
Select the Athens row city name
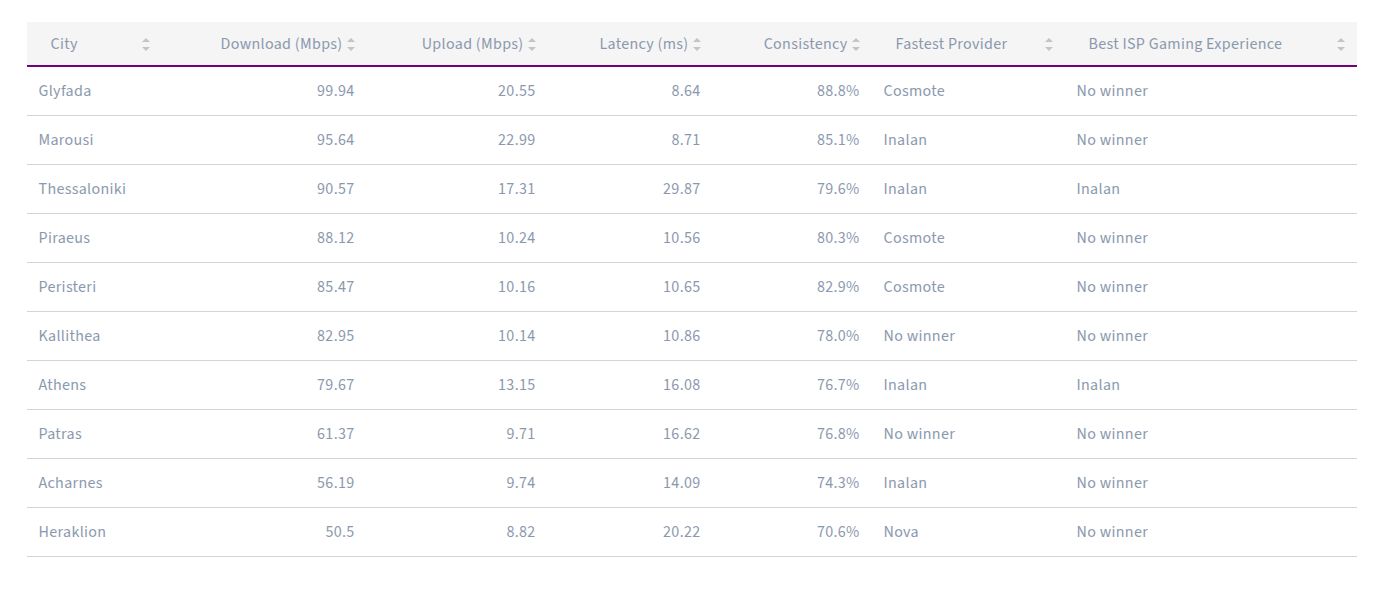pyautogui.click(x=62, y=385)
